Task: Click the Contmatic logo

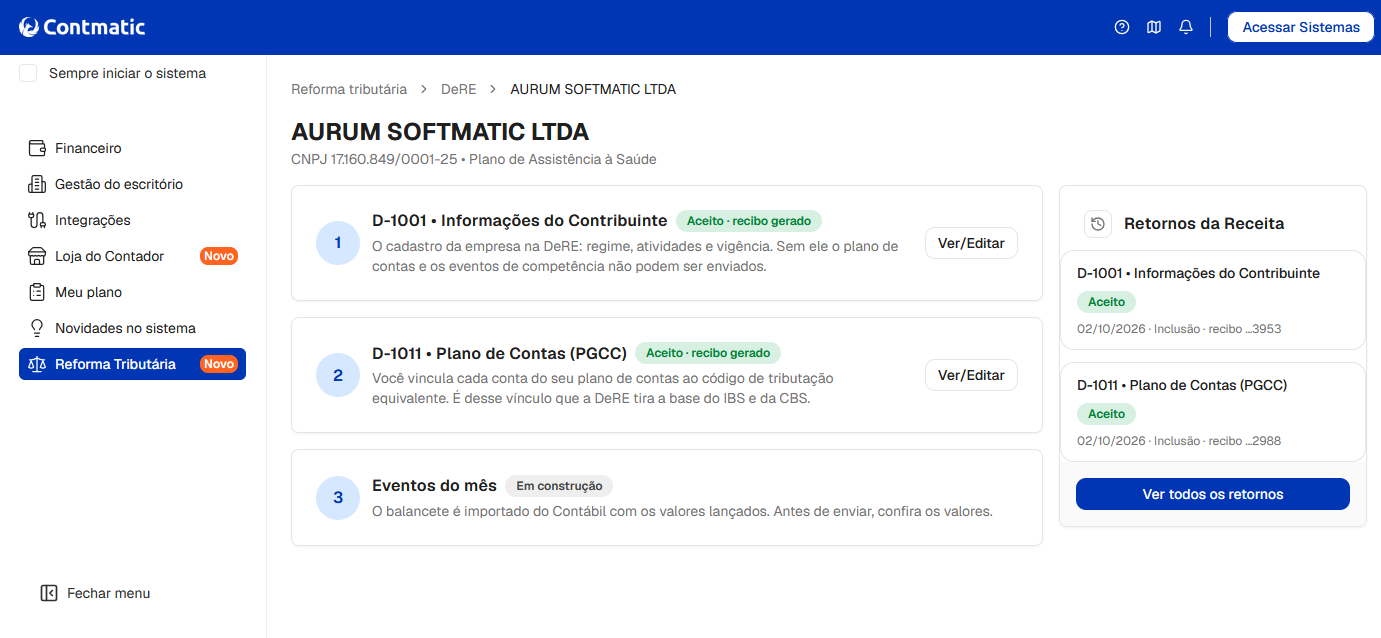Action: click(82, 27)
